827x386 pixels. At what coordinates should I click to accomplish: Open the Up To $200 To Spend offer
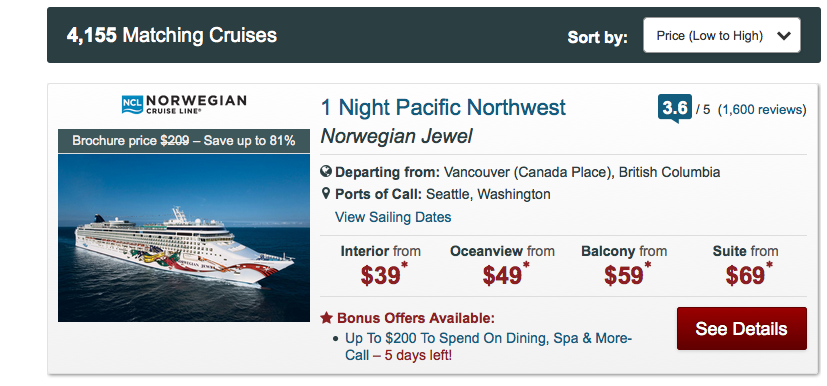(x=488, y=346)
